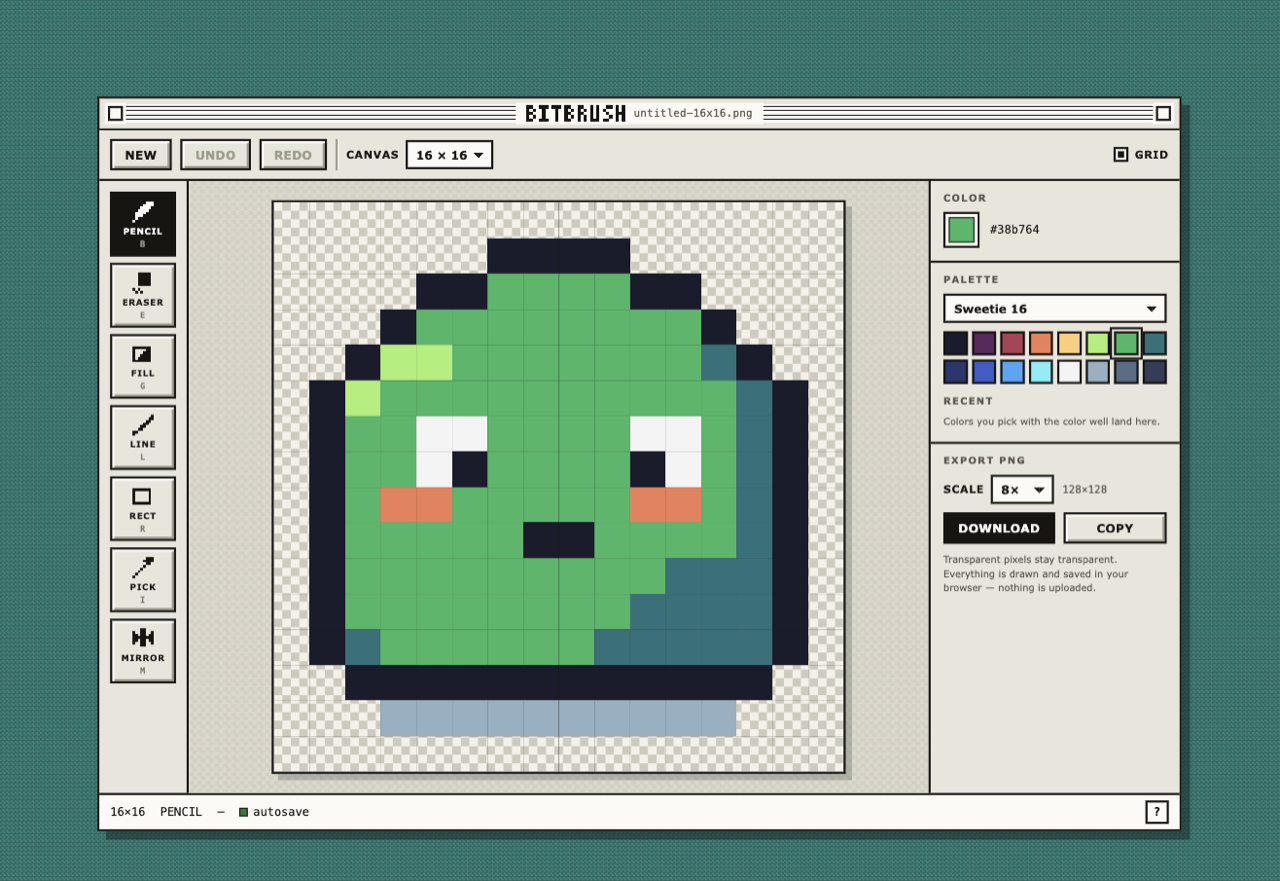The width and height of the screenshot is (1280, 881).
Task: Click the title bar left square box
Action: coord(115,113)
